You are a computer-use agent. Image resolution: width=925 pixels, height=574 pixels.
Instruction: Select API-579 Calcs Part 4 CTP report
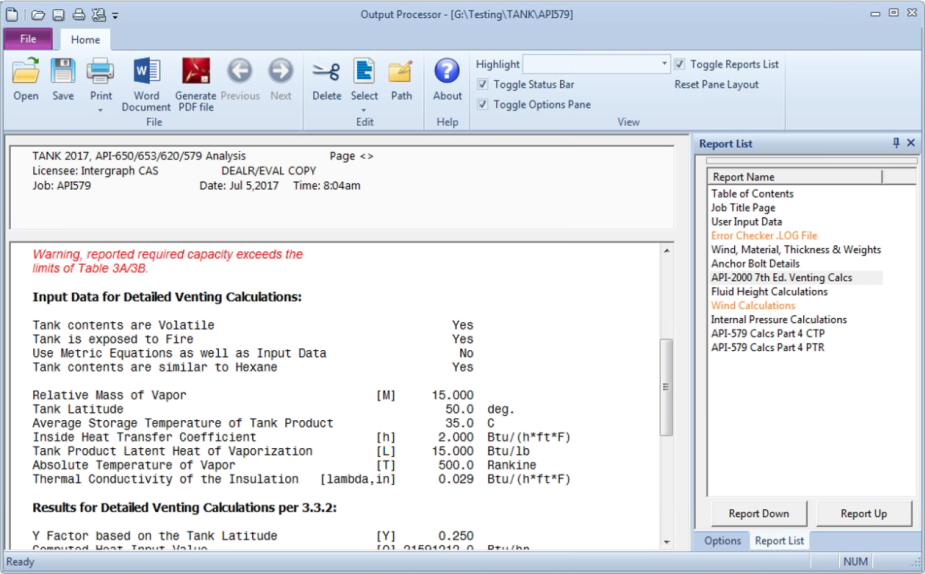tap(767, 333)
